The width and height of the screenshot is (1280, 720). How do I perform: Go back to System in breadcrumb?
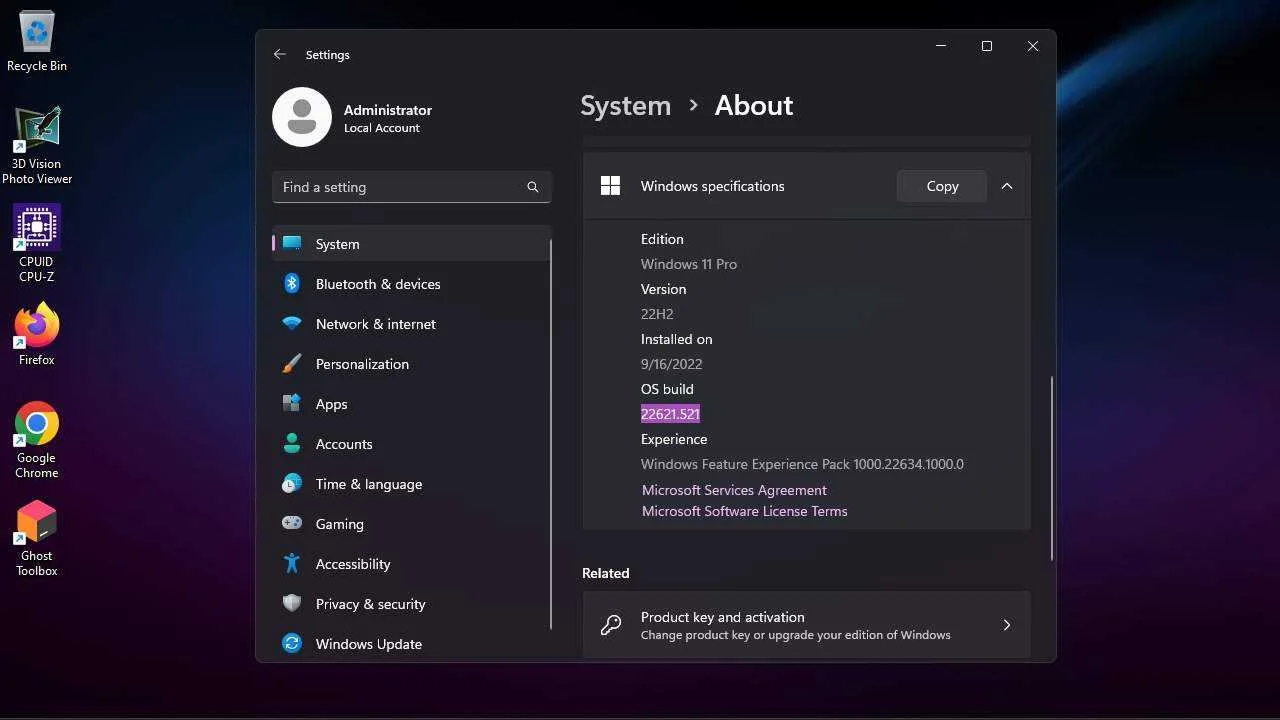click(x=626, y=106)
